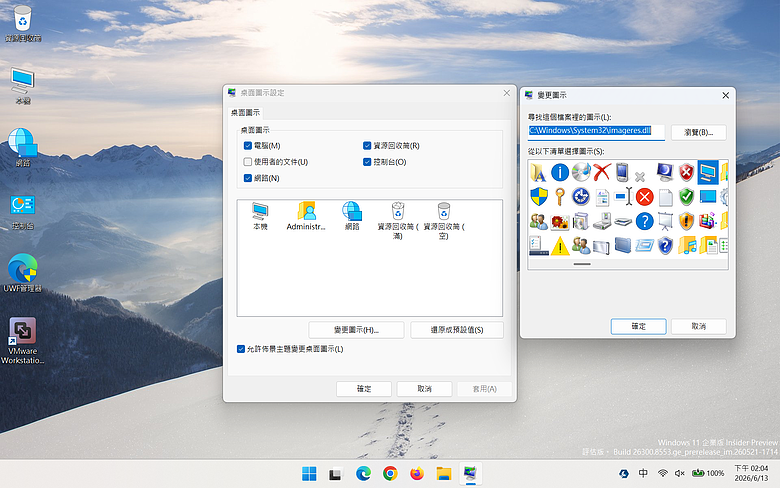The width and height of the screenshot is (780, 488).
Task: Uncheck the 網路(N) checkbox
Action: tap(248, 178)
